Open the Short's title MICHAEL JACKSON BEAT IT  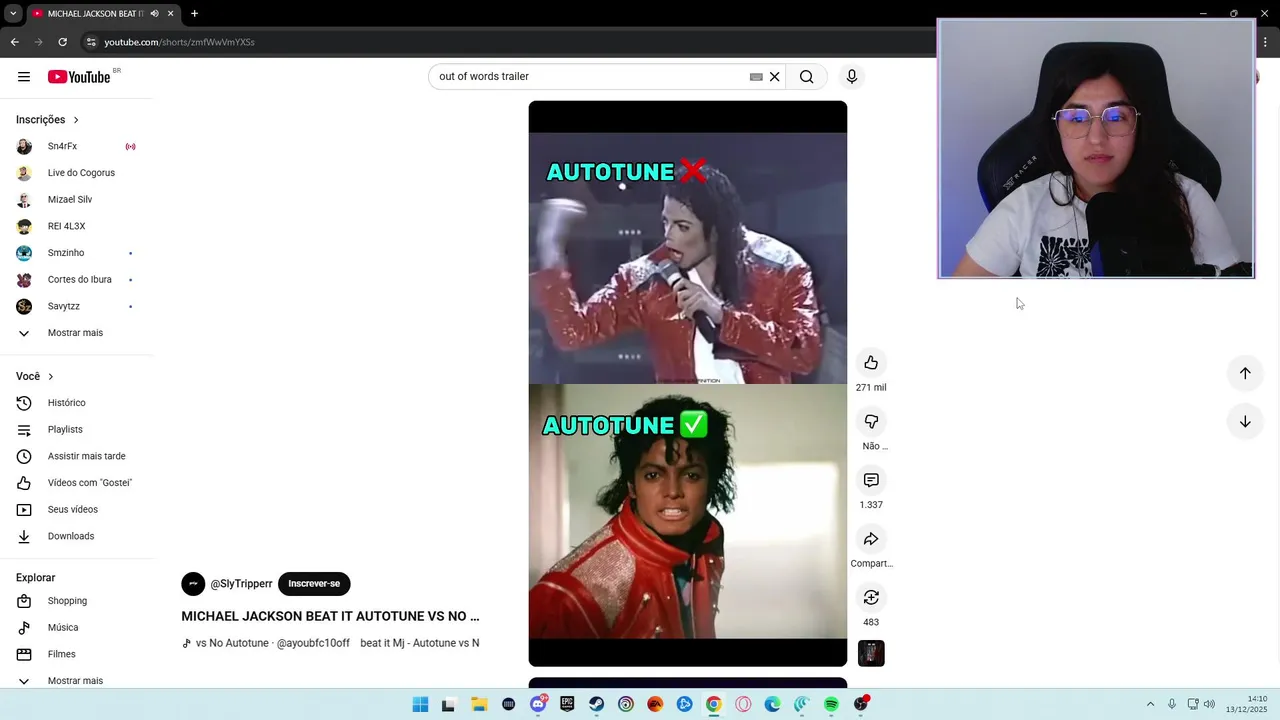tap(330, 617)
